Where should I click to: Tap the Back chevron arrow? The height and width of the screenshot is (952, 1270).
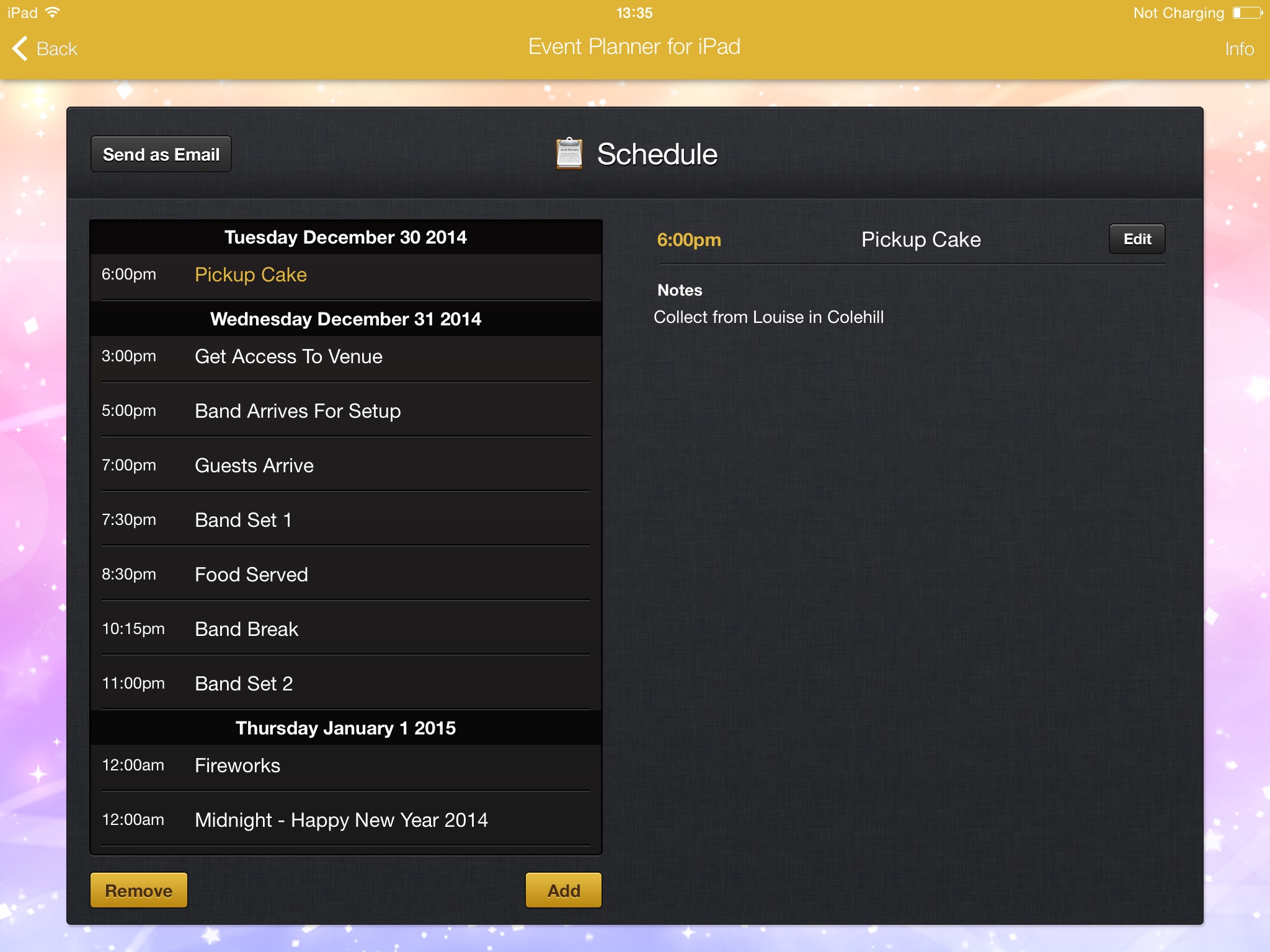20,48
